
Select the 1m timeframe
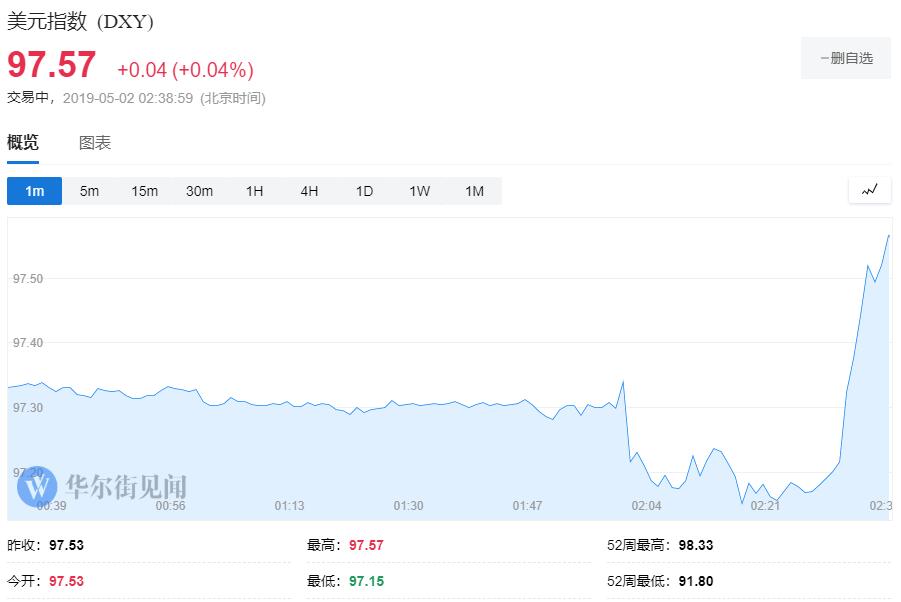tap(35, 191)
